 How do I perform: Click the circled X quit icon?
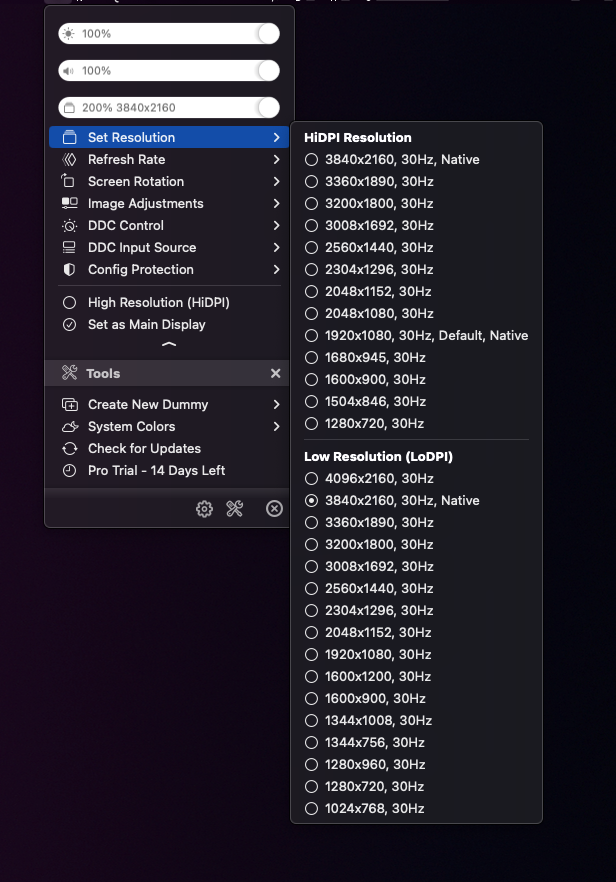click(274, 509)
